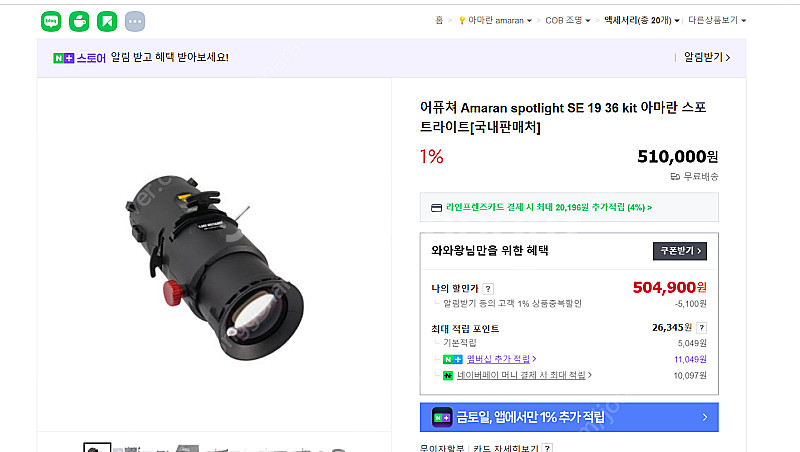Click the N+ membership badge icon
This screenshot has width=800, height=452.
point(452,359)
